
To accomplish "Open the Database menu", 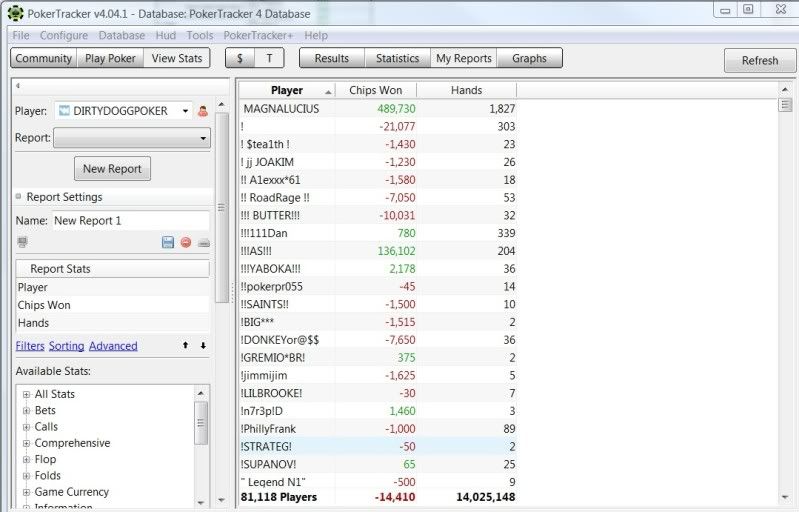I will [x=122, y=35].
